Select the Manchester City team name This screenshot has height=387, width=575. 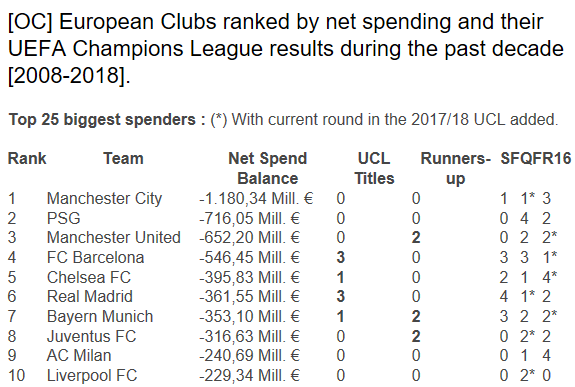105,199
